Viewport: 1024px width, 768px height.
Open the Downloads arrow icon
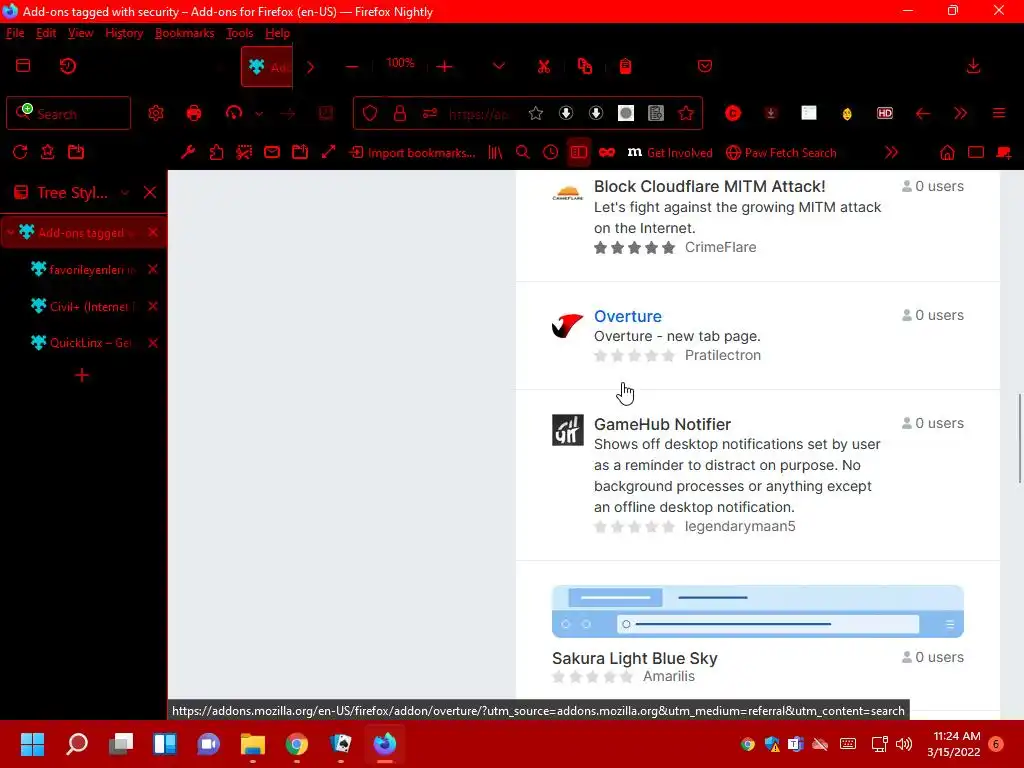point(973,66)
